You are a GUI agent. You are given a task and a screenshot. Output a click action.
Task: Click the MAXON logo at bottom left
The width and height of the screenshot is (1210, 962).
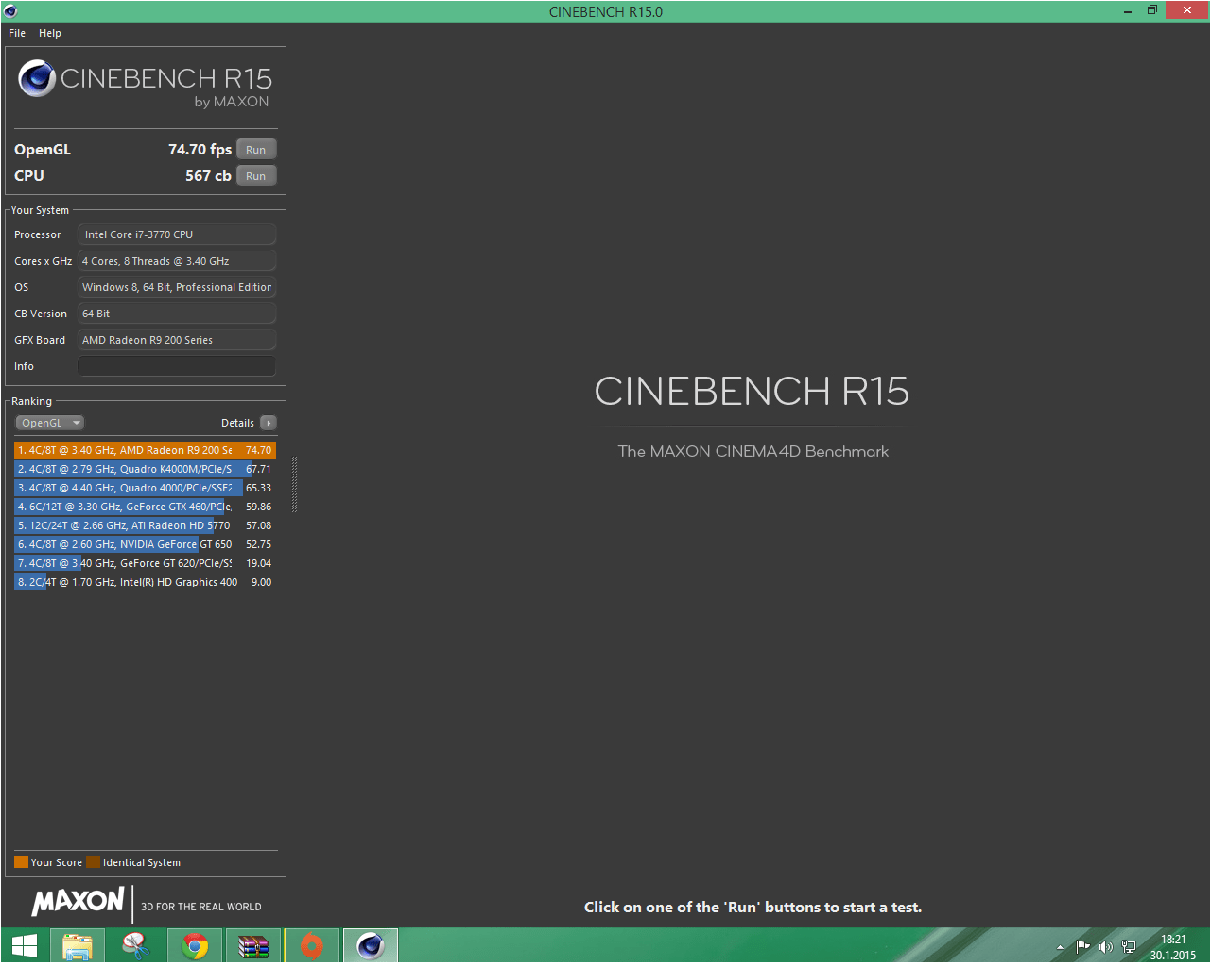pyautogui.click(x=78, y=902)
